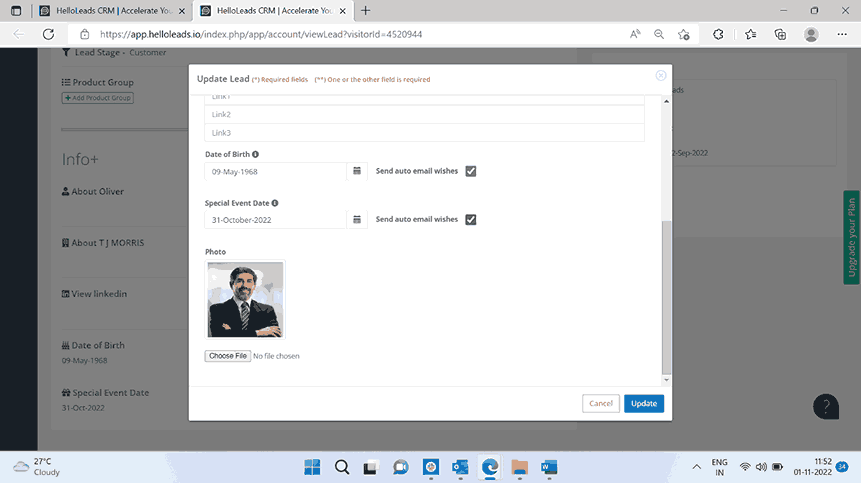Screen dimensions: 861x483
Task: Uncheck special event auto email wishes checkbox
Action: tap(471, 220)
